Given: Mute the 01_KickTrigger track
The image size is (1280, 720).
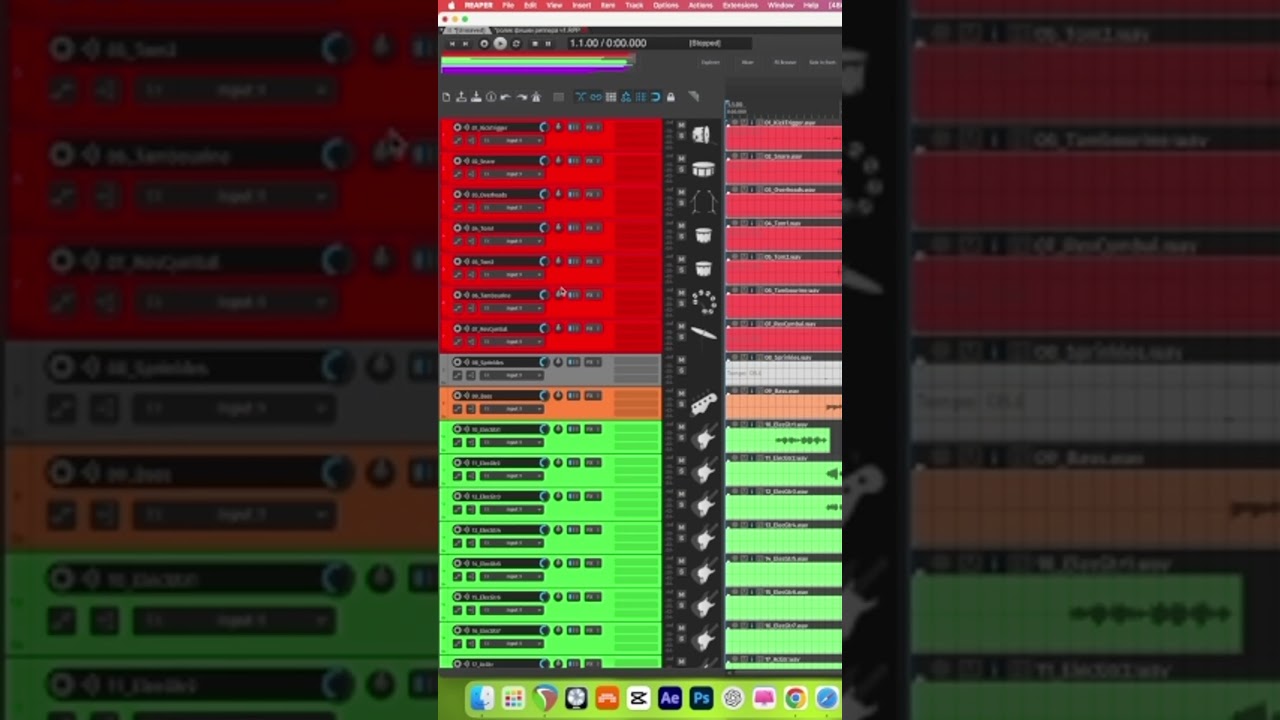Looking at the screenshot, I should (x=681, y=125).
